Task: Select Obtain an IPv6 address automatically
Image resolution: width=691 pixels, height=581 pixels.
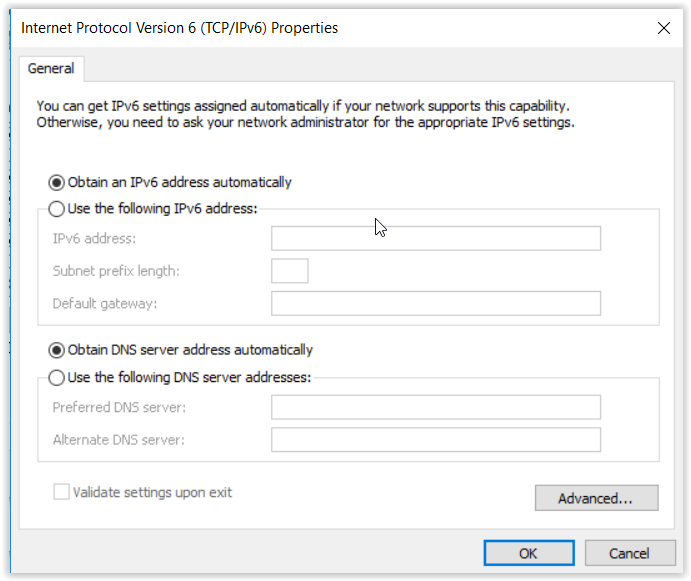Action: pyautogui.click(x=57, y=183)
